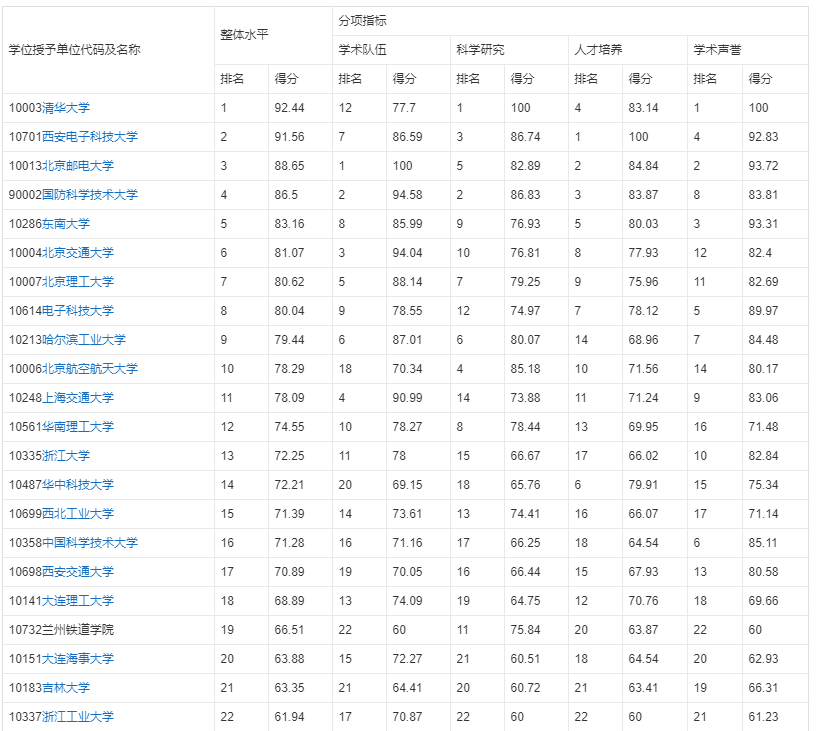Select the 学位授予单位代码及名称 header
The height and width of the screenshot is (731, 818).
click(x=75, y=50)
